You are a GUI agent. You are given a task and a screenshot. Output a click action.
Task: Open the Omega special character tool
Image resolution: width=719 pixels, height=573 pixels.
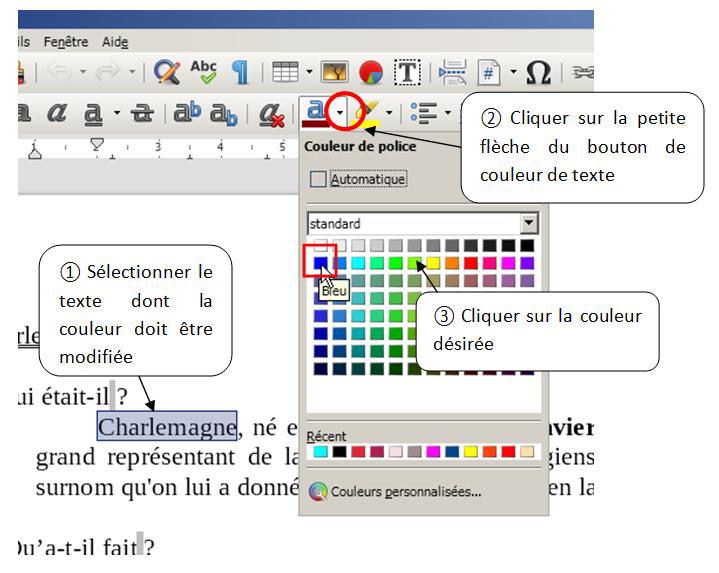coord(539,72)
